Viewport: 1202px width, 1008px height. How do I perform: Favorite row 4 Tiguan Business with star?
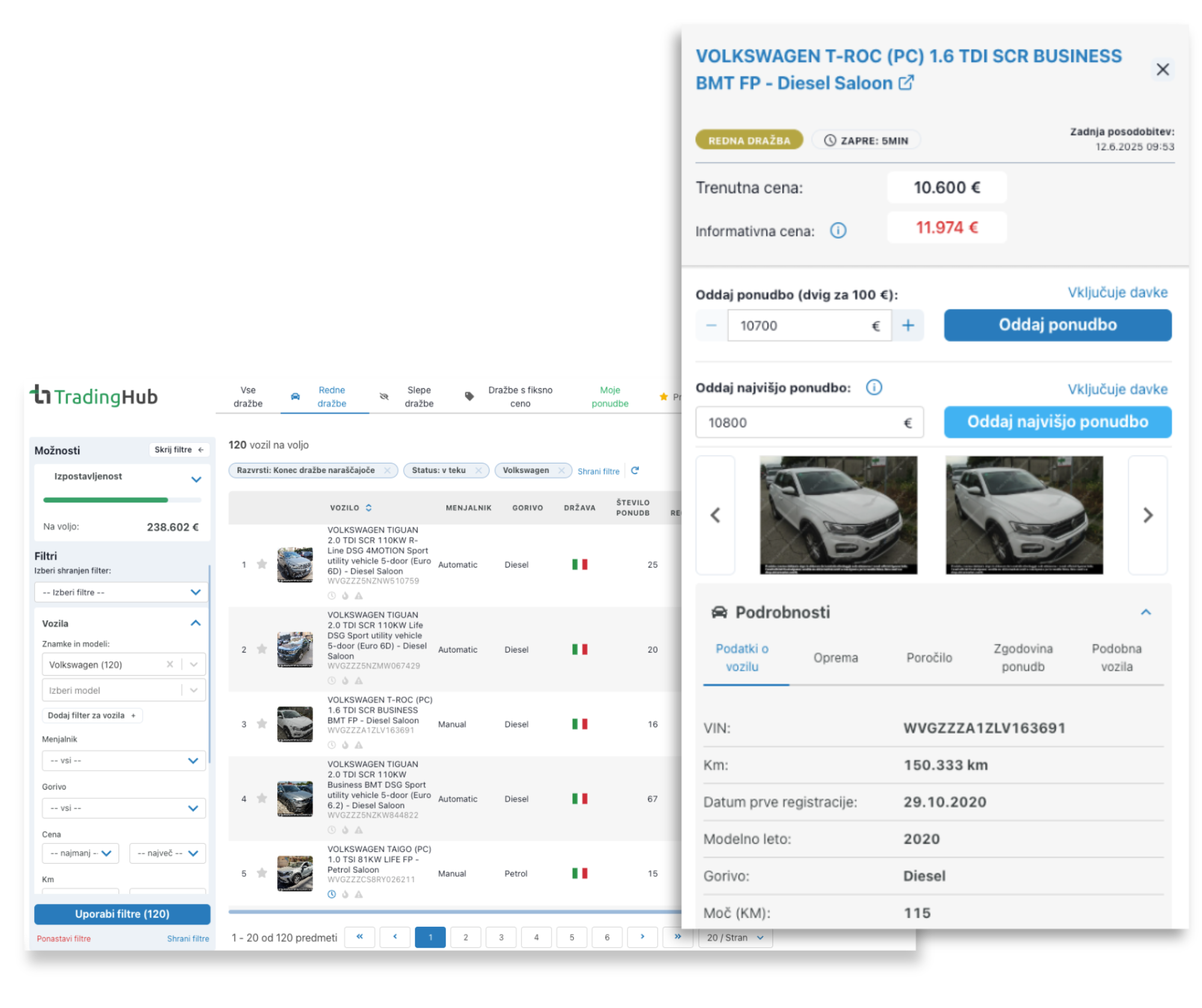coord(262,799)
